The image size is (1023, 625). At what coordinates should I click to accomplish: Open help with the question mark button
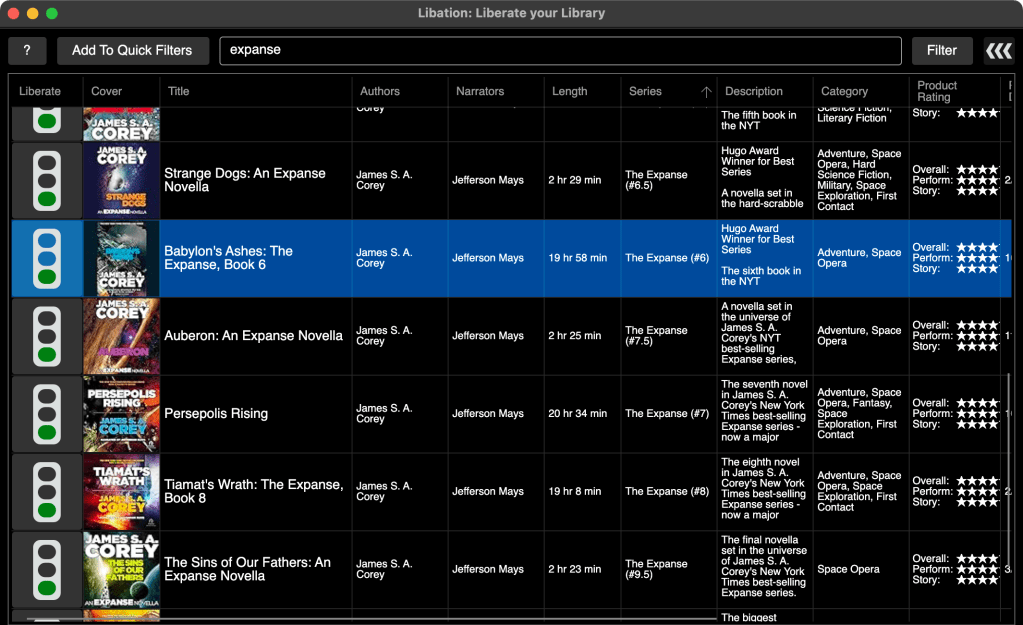tap(27, 50)
